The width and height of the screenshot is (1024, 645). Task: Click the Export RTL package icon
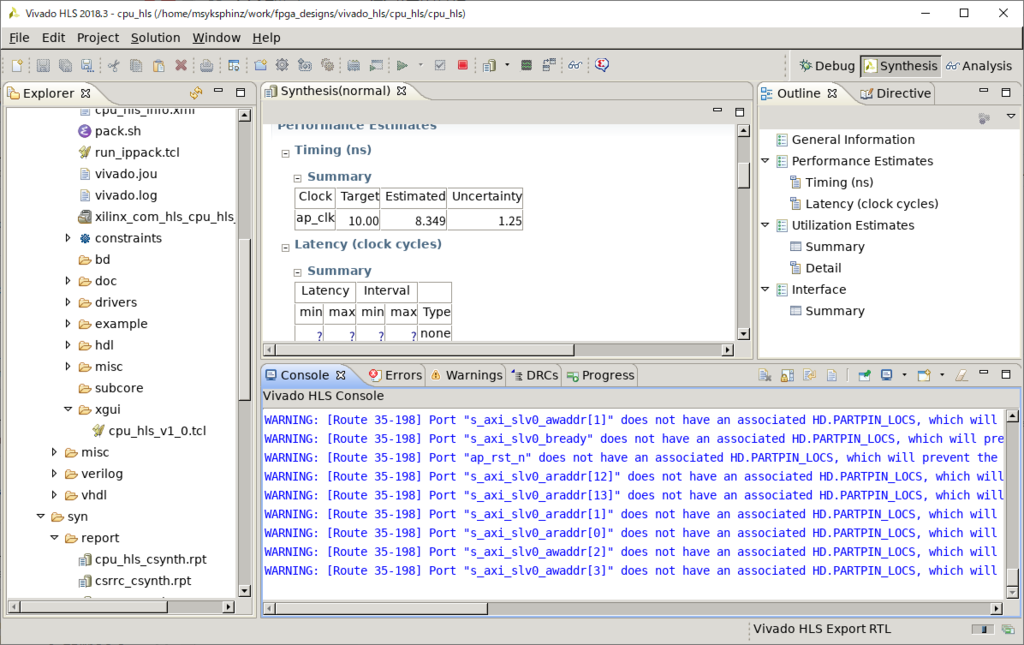pyautogui.click(x=488, y=65)
